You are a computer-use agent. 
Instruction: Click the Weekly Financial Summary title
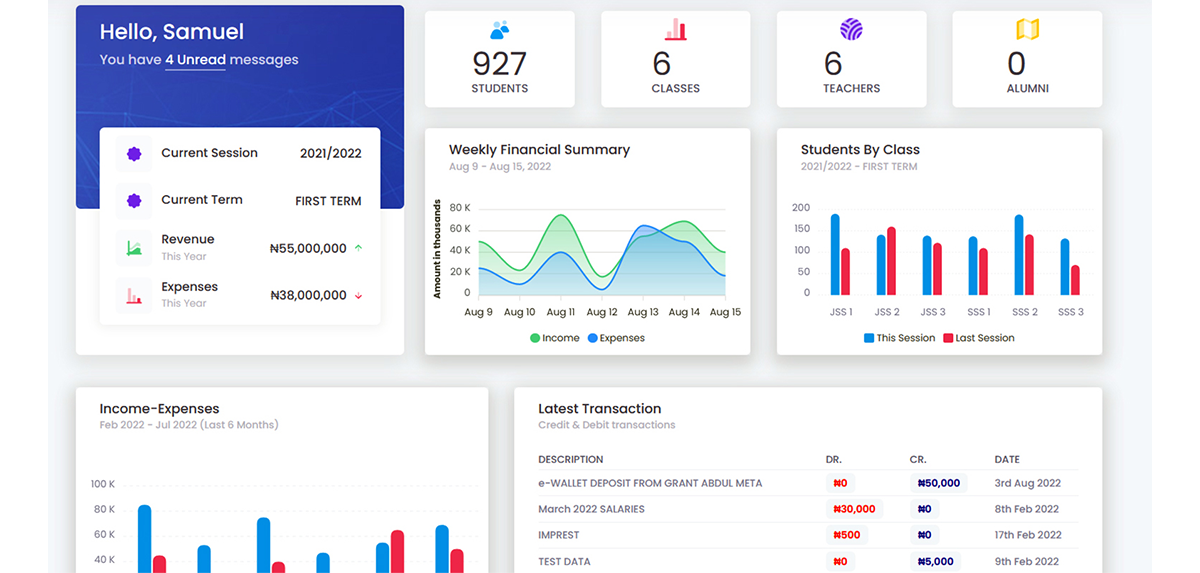539,150
